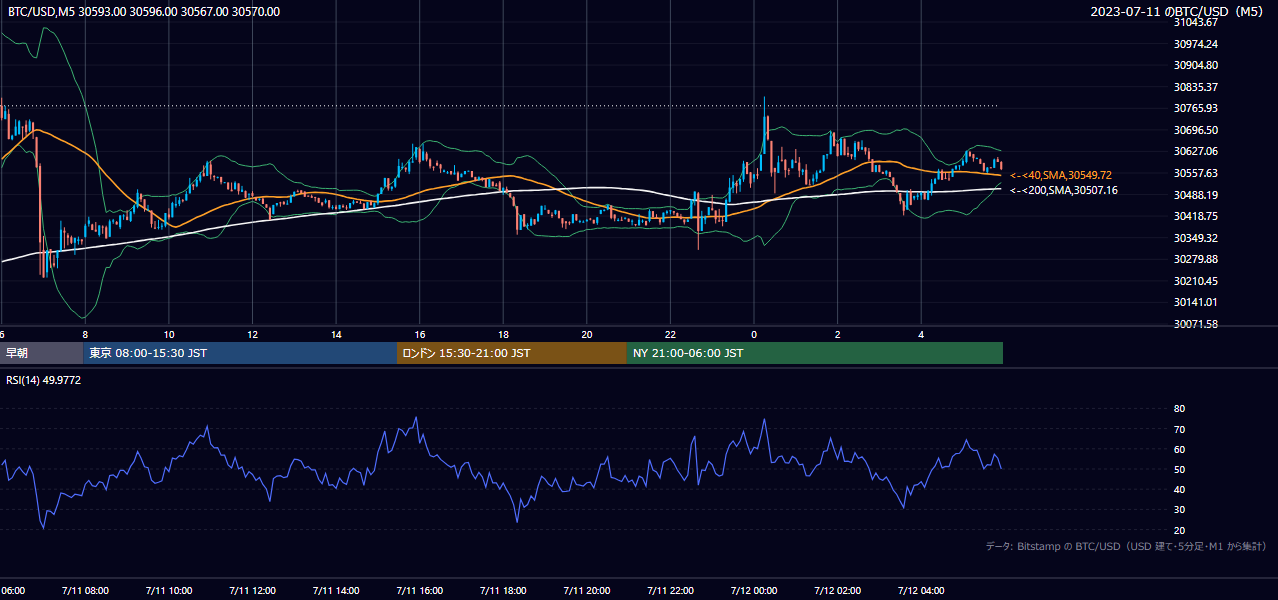Click RSI scale value 50
The height and width of the screenshot is (600, 1278).
[1179, 469]
